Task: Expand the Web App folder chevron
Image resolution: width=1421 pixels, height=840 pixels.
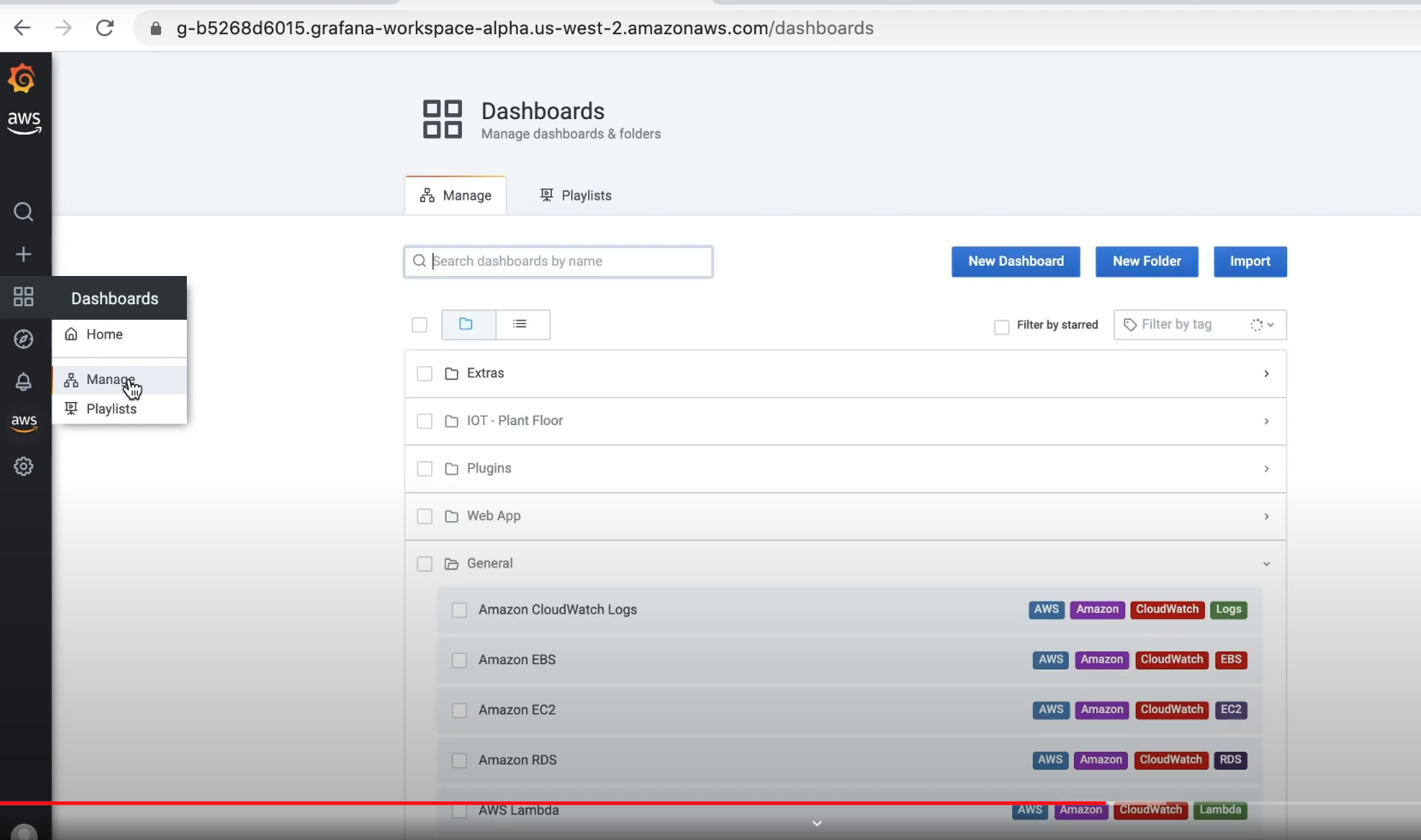Action: [1266, 516]
